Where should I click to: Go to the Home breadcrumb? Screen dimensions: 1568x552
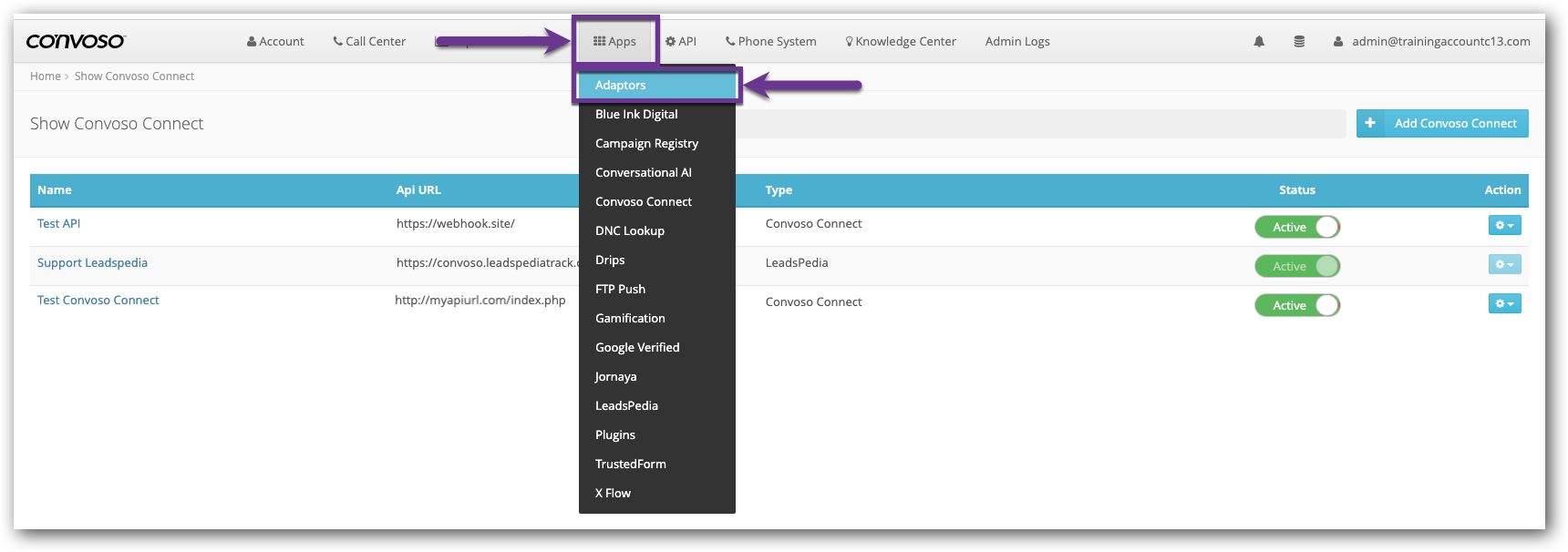(46, 77)
